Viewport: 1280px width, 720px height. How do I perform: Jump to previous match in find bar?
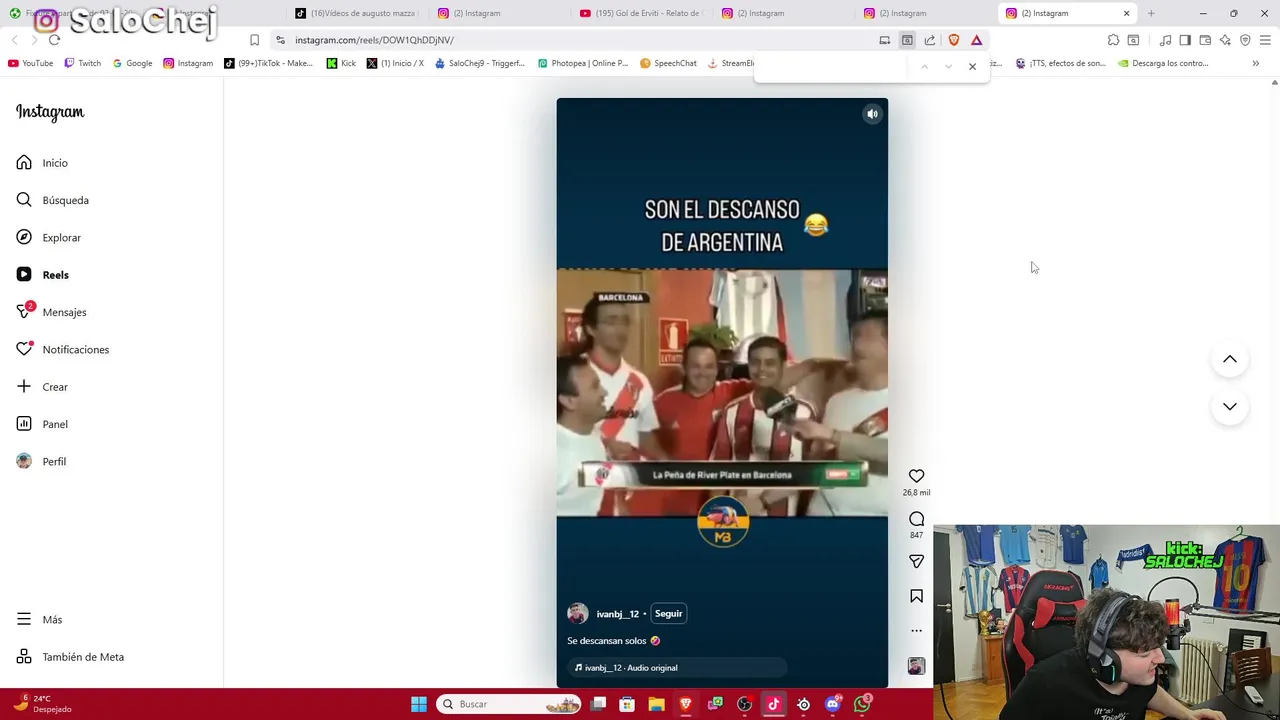tap(924, 67)
